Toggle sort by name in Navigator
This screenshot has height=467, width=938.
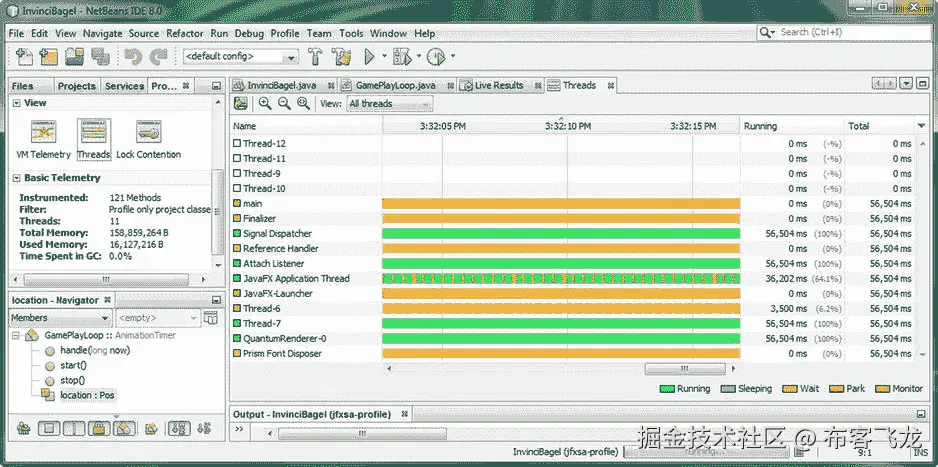(178, 428)
